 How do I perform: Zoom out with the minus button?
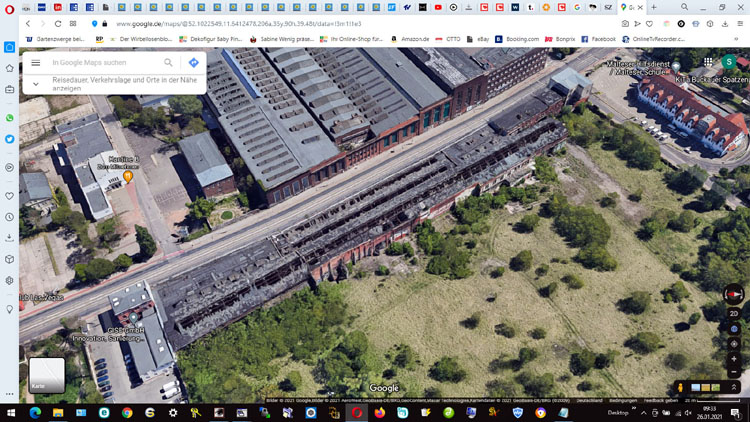[x=734, y=372]
